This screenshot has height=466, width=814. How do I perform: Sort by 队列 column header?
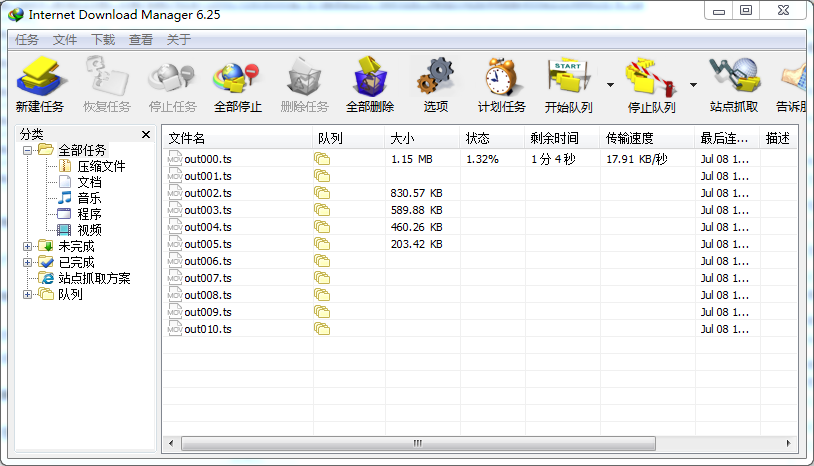pyautogui.click(x=349, y=138)
